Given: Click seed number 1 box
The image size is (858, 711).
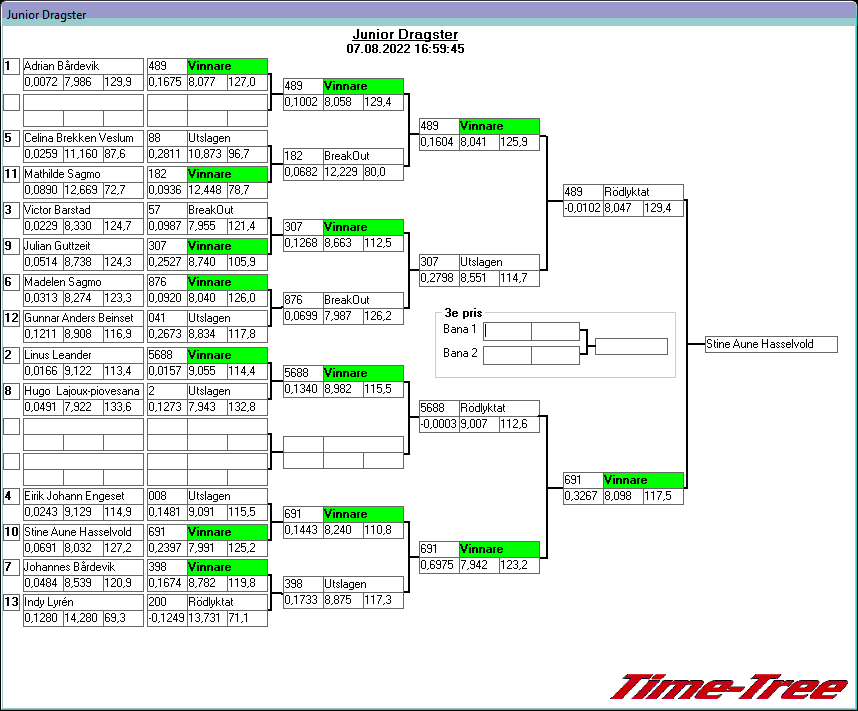Looking at the screenshot, I should 11,66.
